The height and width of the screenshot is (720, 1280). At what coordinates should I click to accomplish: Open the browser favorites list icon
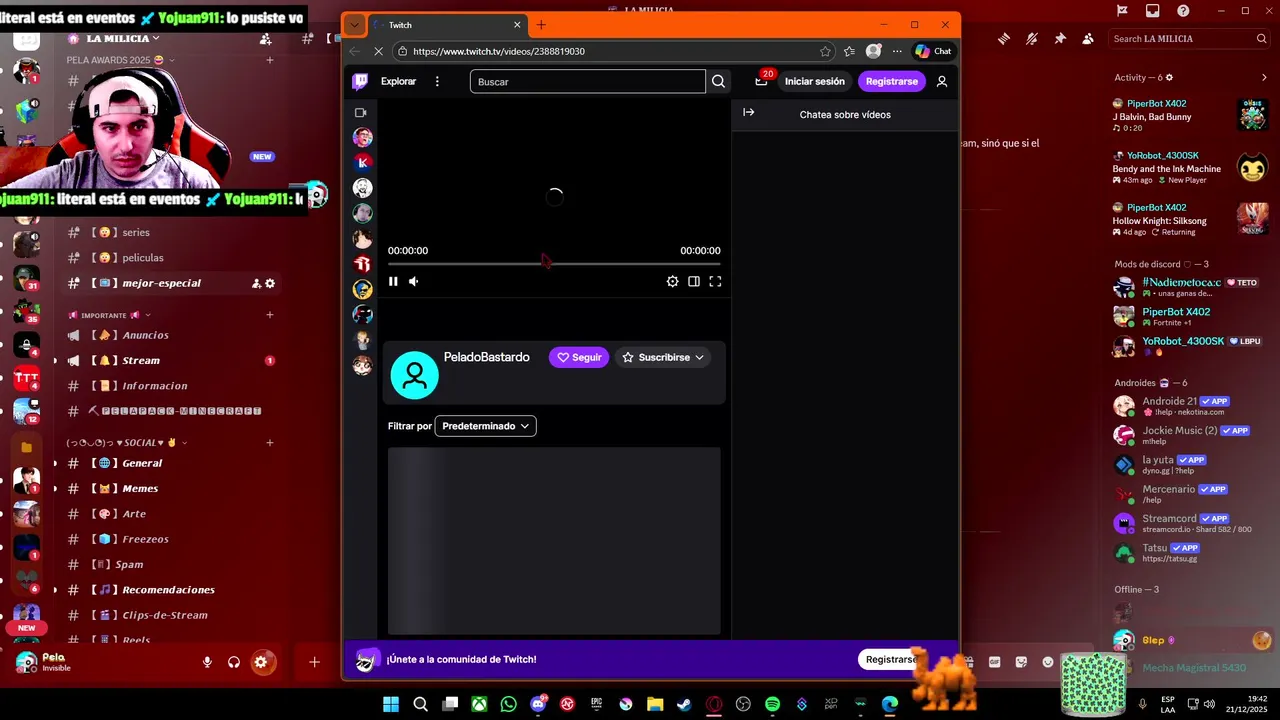click(x=849, y=51)
